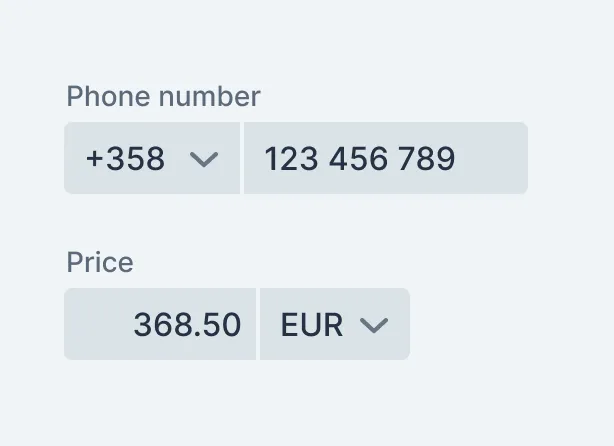The image size is (614, 446).
Task: Click the chevron icon beside +358
Action: click(204, 159)
